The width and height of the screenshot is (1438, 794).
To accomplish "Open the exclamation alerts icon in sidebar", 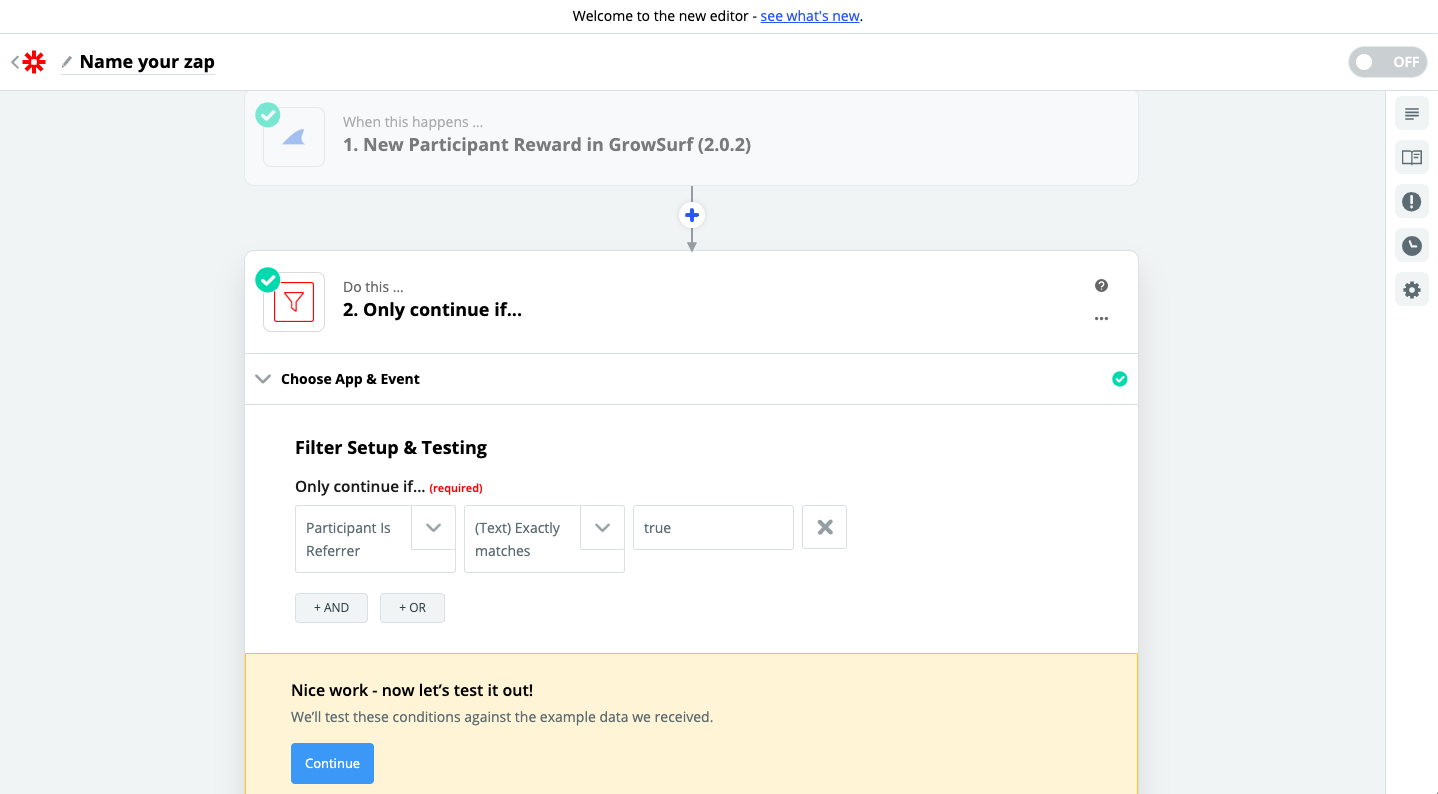I will (1412, 202).
